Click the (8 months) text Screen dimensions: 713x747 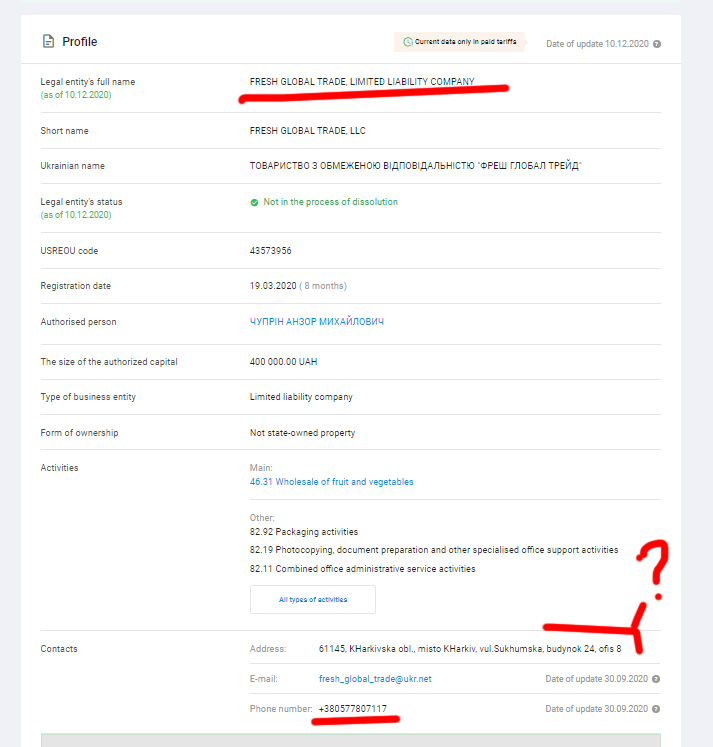click(x=323, y=286)
